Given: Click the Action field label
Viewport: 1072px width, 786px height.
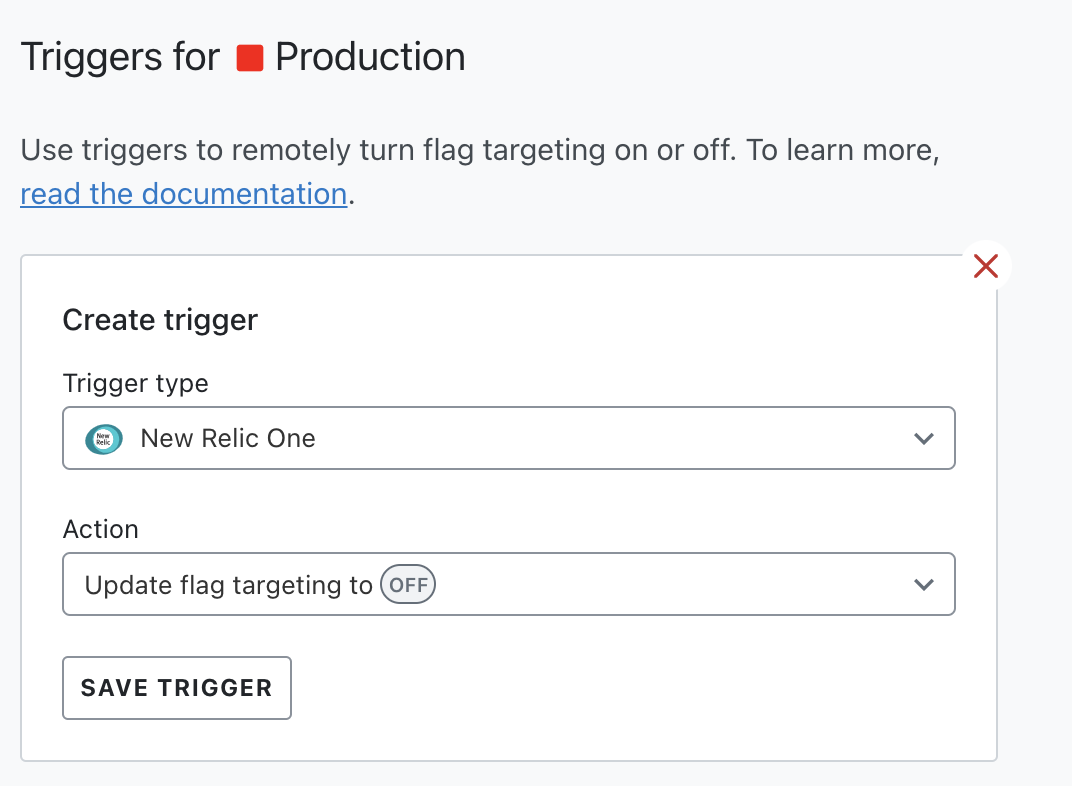Looking at the screenshot, I should (x=101, y=529).
